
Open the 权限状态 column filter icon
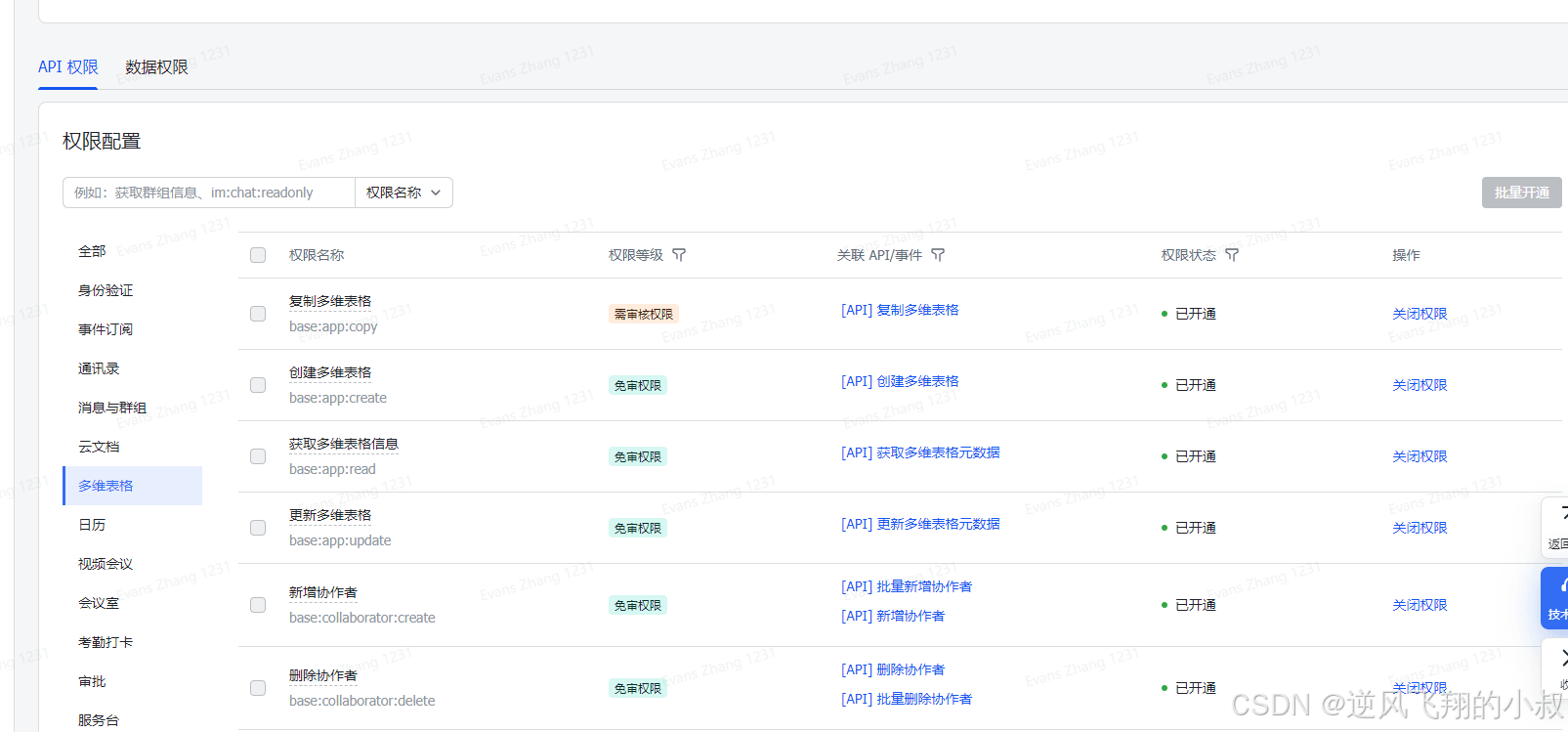tap(1232, 255)
